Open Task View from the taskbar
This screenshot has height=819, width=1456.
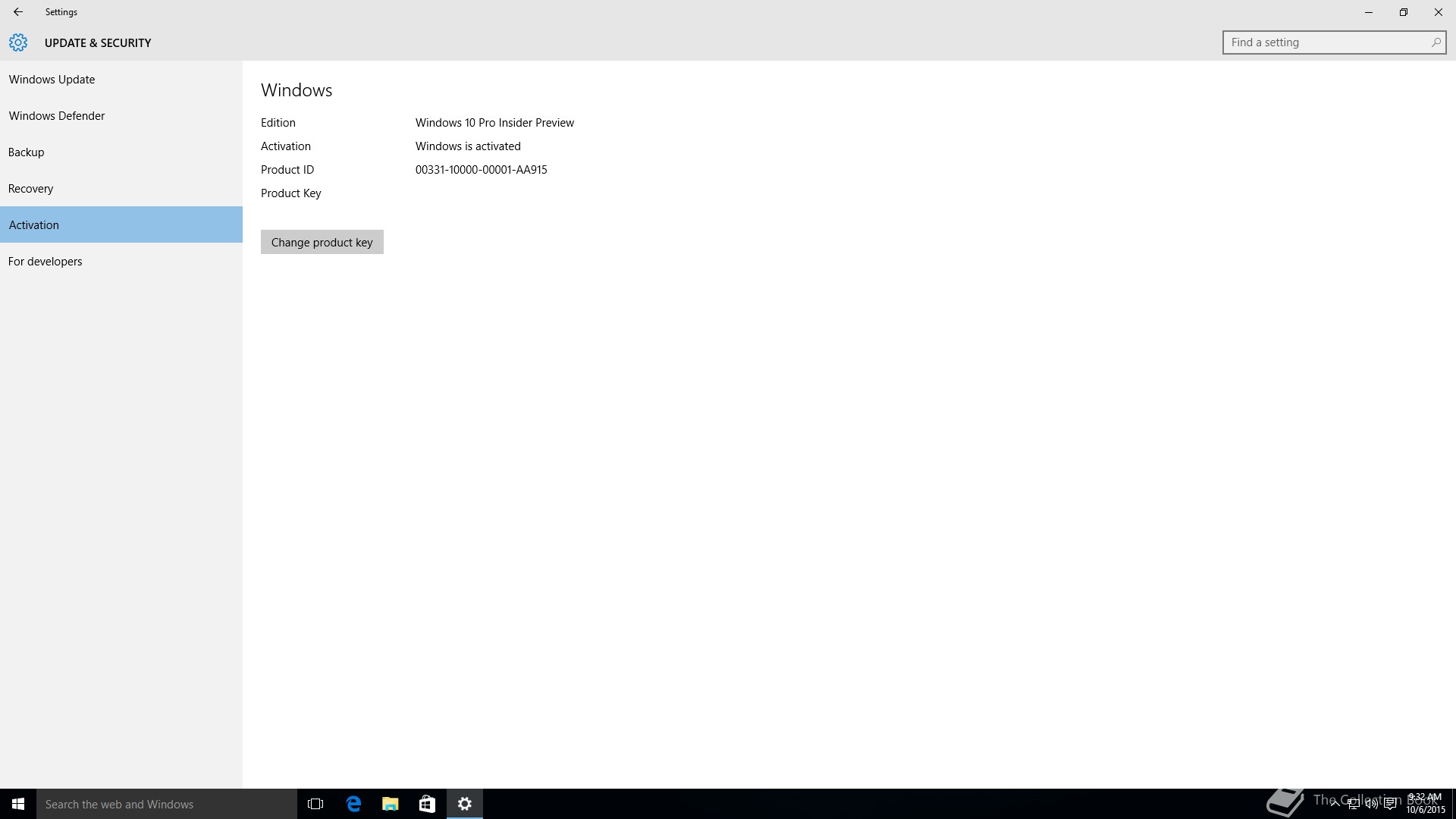(315, 804)
